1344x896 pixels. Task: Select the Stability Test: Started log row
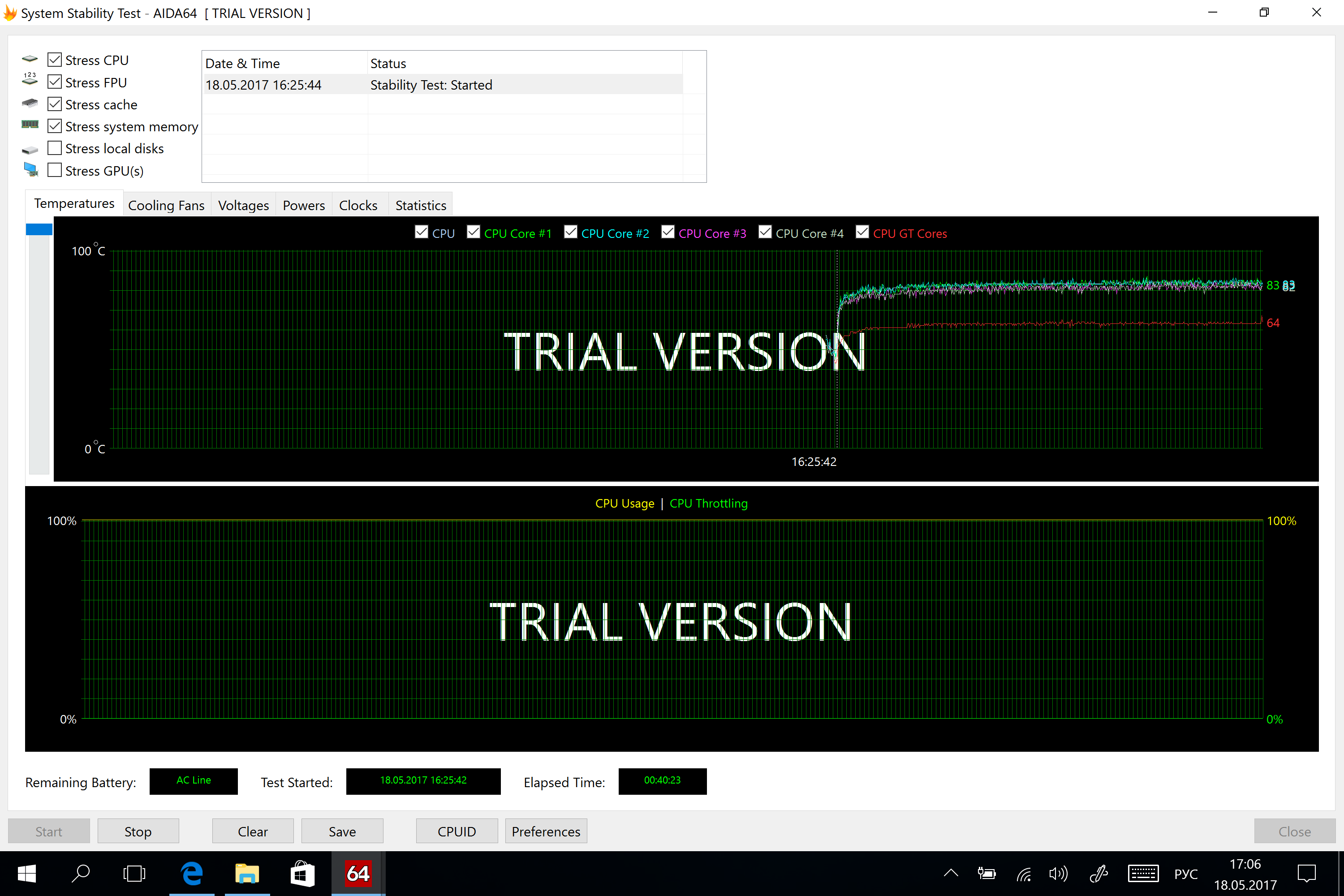coord(443,85)
